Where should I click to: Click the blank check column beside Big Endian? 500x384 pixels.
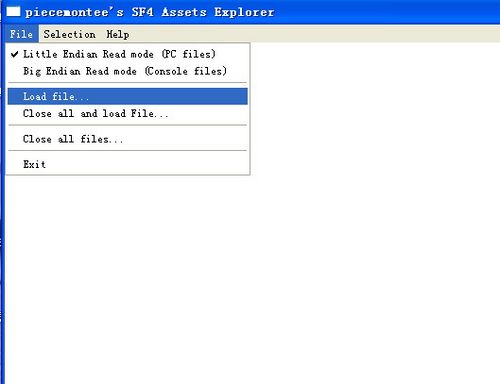14,71
